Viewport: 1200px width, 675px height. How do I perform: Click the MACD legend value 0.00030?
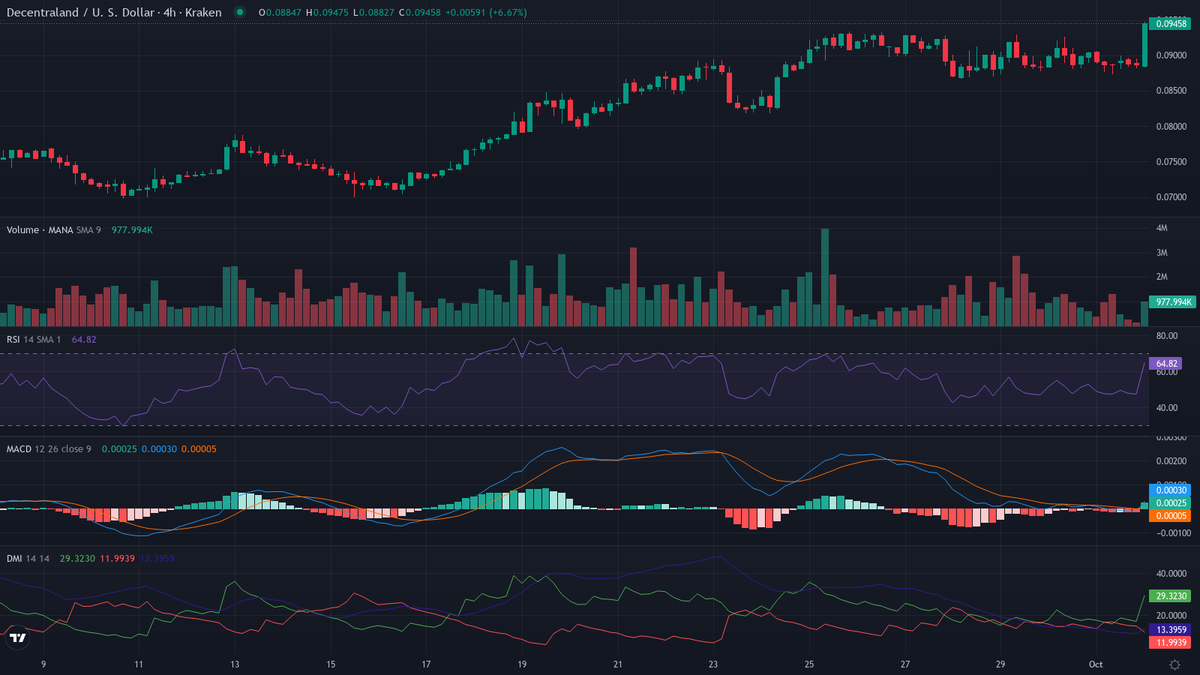click(x=158, y=449)
